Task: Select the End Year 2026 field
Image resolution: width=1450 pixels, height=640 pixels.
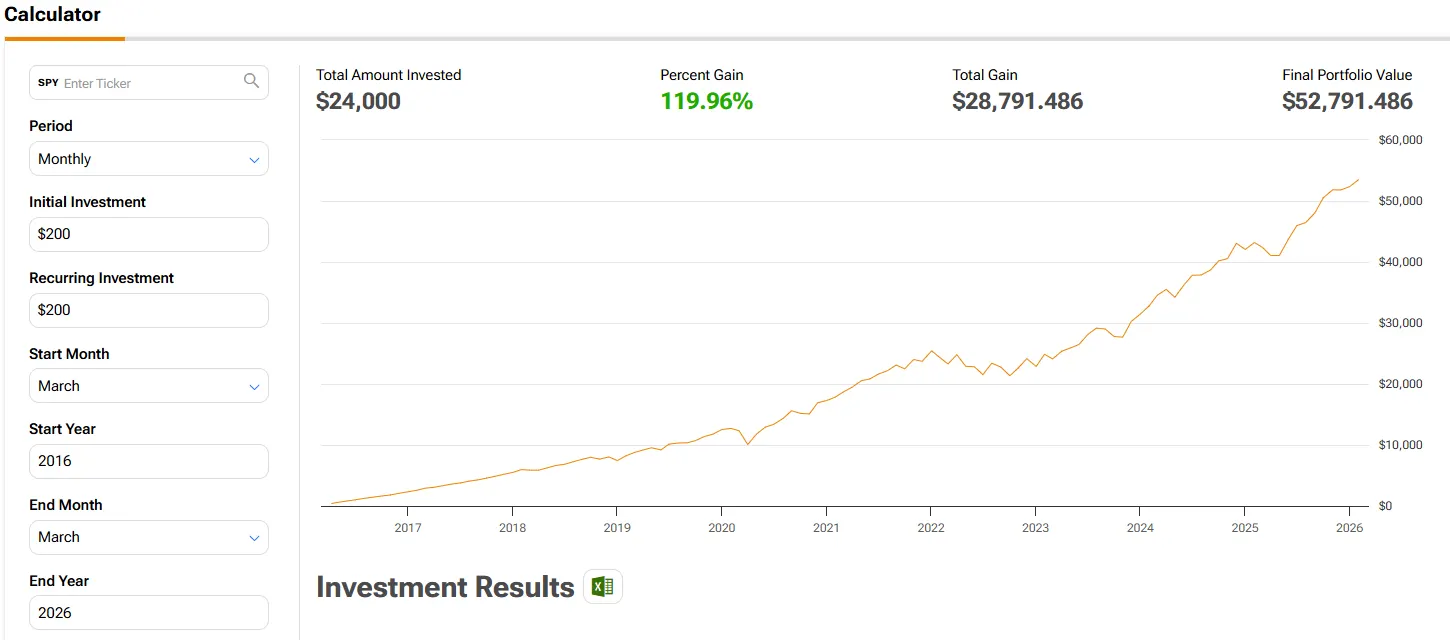Action: [x=148, y=613]
